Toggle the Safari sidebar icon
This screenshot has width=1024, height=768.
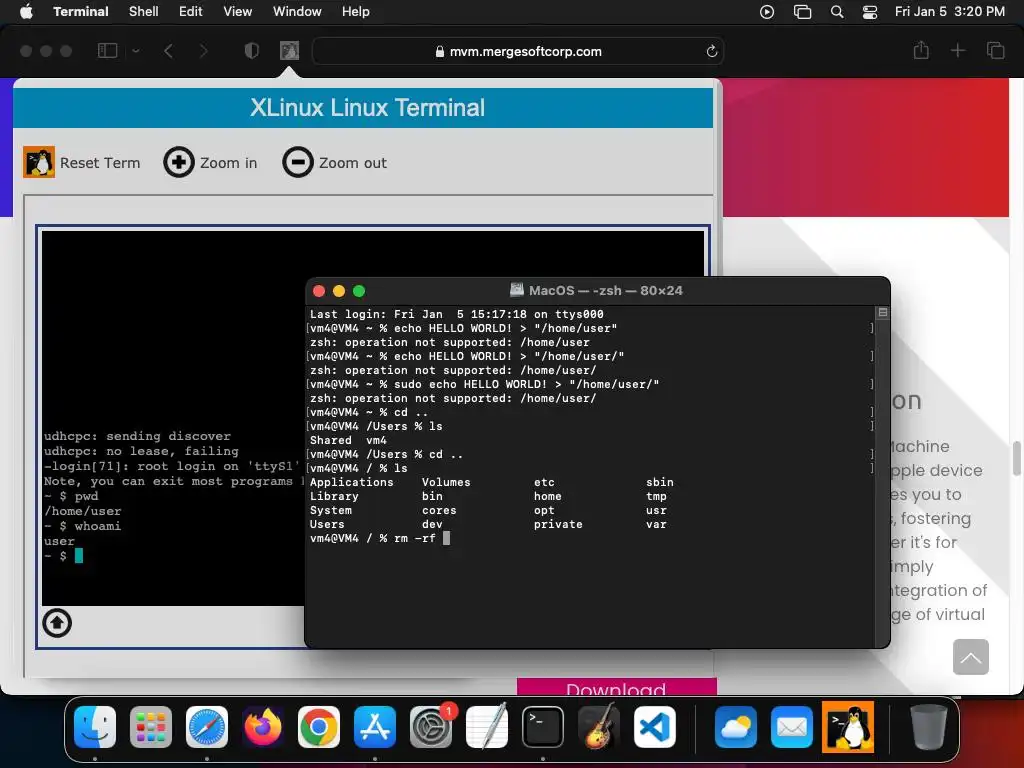[107, 50]
